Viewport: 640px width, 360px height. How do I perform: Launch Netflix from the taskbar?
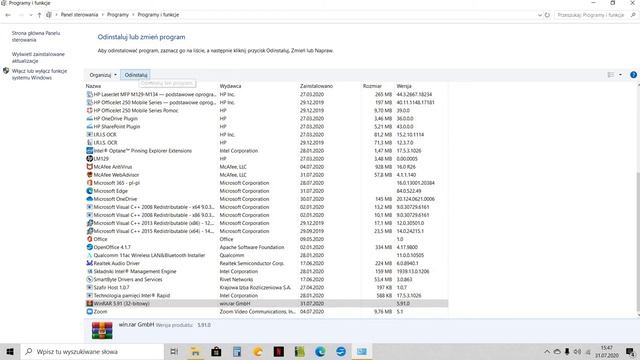click(x=279, y=351)
